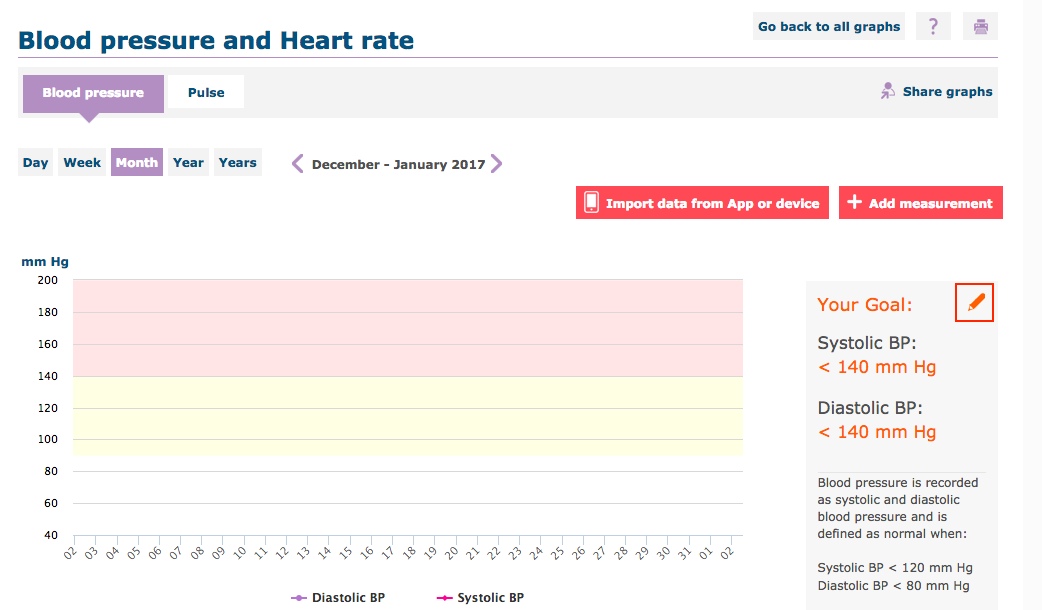Click the red high-pressure zone of chart
1042x610 pixels.
[408, 328]
